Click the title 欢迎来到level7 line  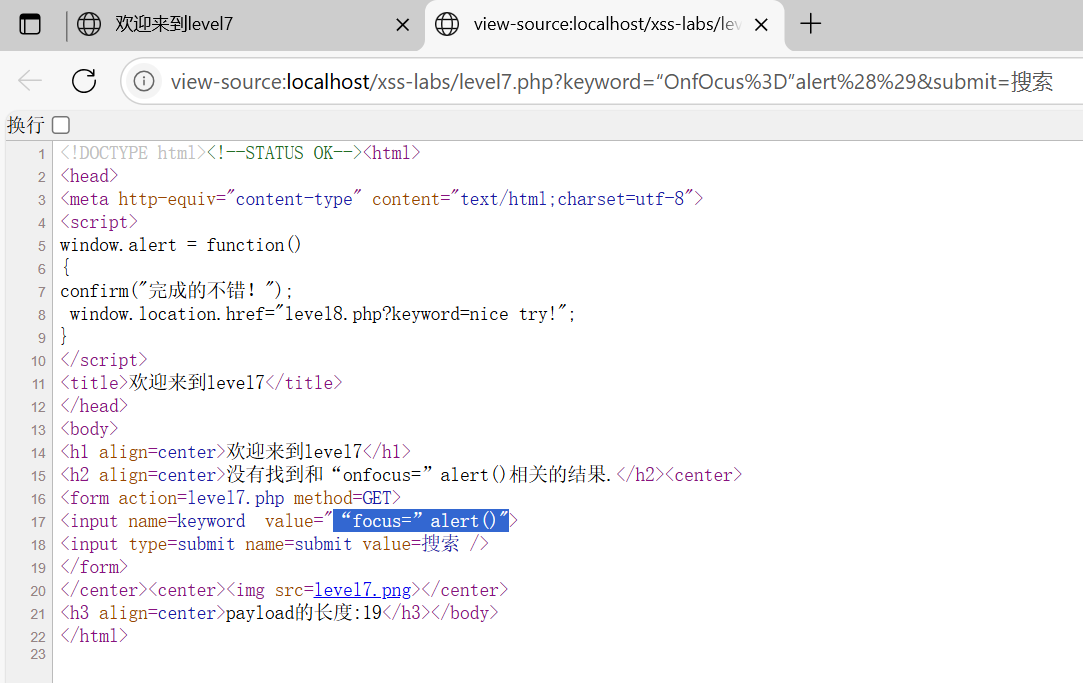click(x=201, y=383)
